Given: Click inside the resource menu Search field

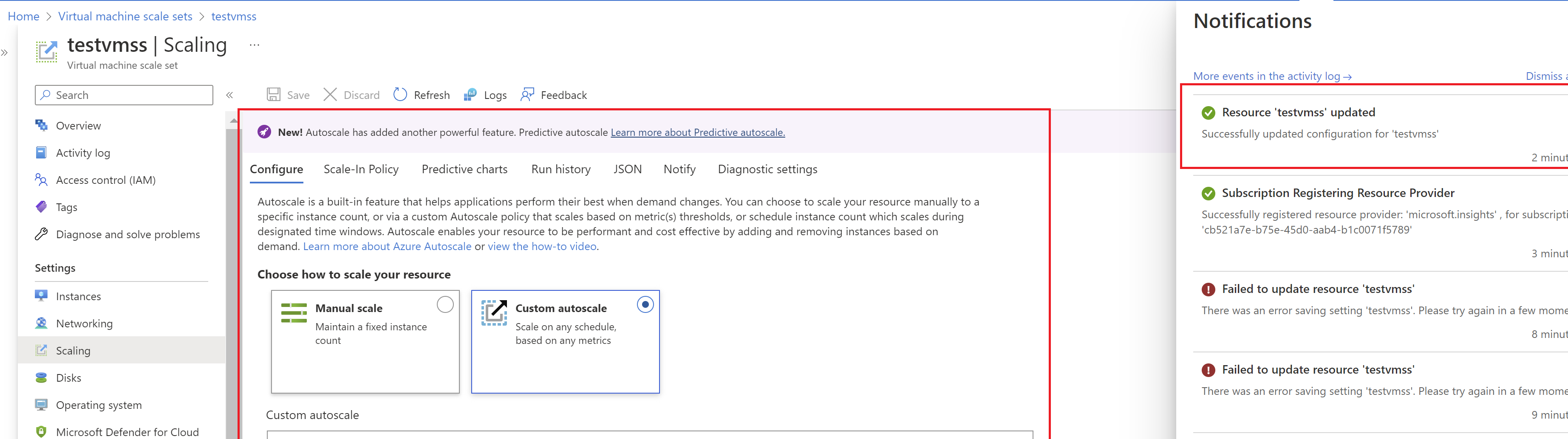Looking at the screenshot, I should click(x=124, y=95).
